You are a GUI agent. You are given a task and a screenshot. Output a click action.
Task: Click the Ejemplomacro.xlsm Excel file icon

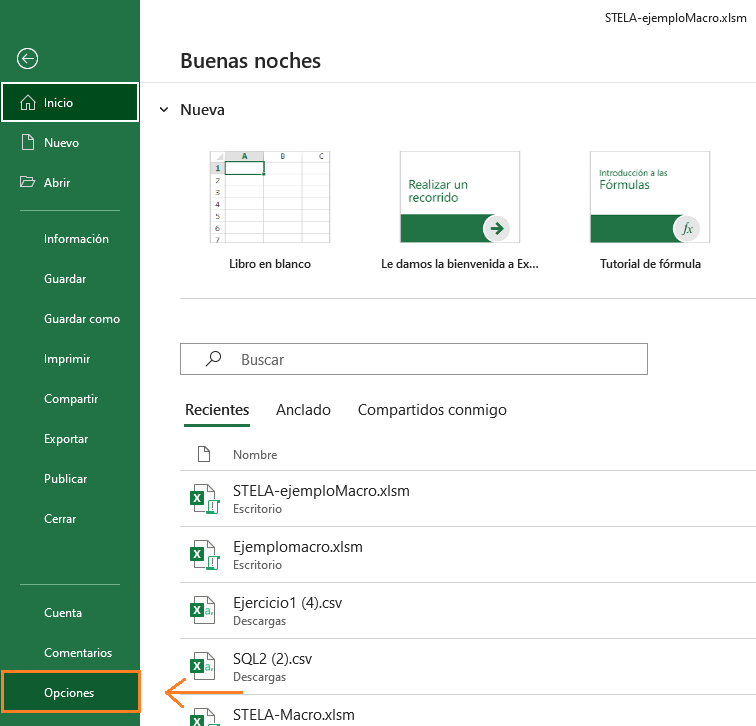[204, 555]
